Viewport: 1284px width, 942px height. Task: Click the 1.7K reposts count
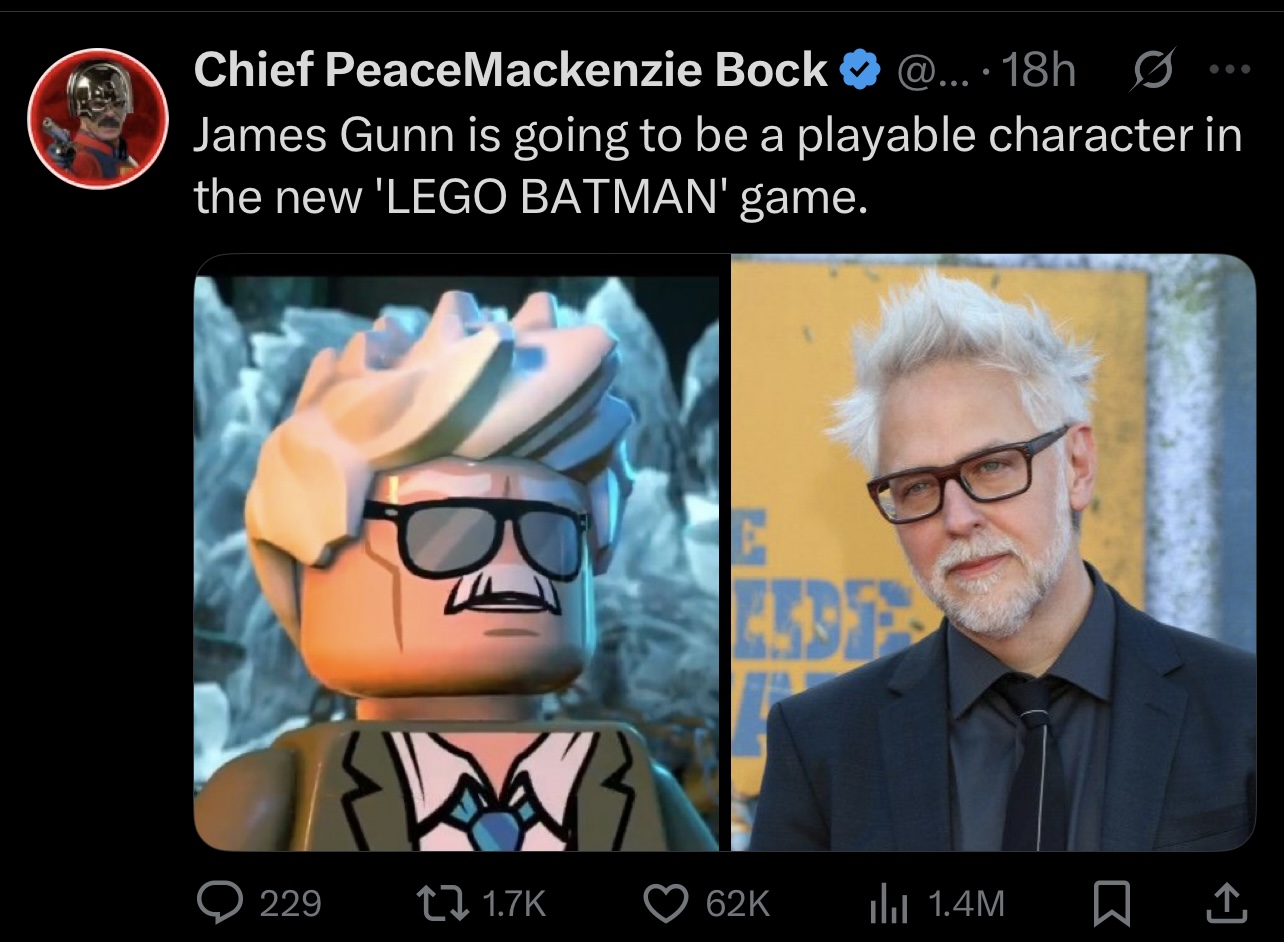point(514,904)
